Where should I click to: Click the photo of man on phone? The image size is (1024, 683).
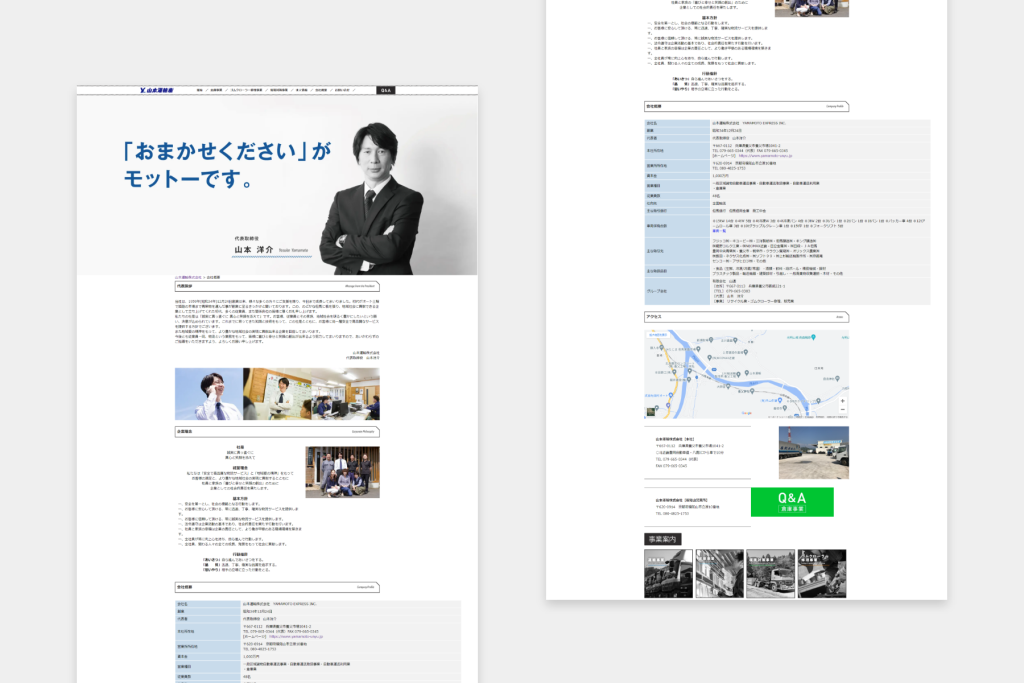click(208, 394)
